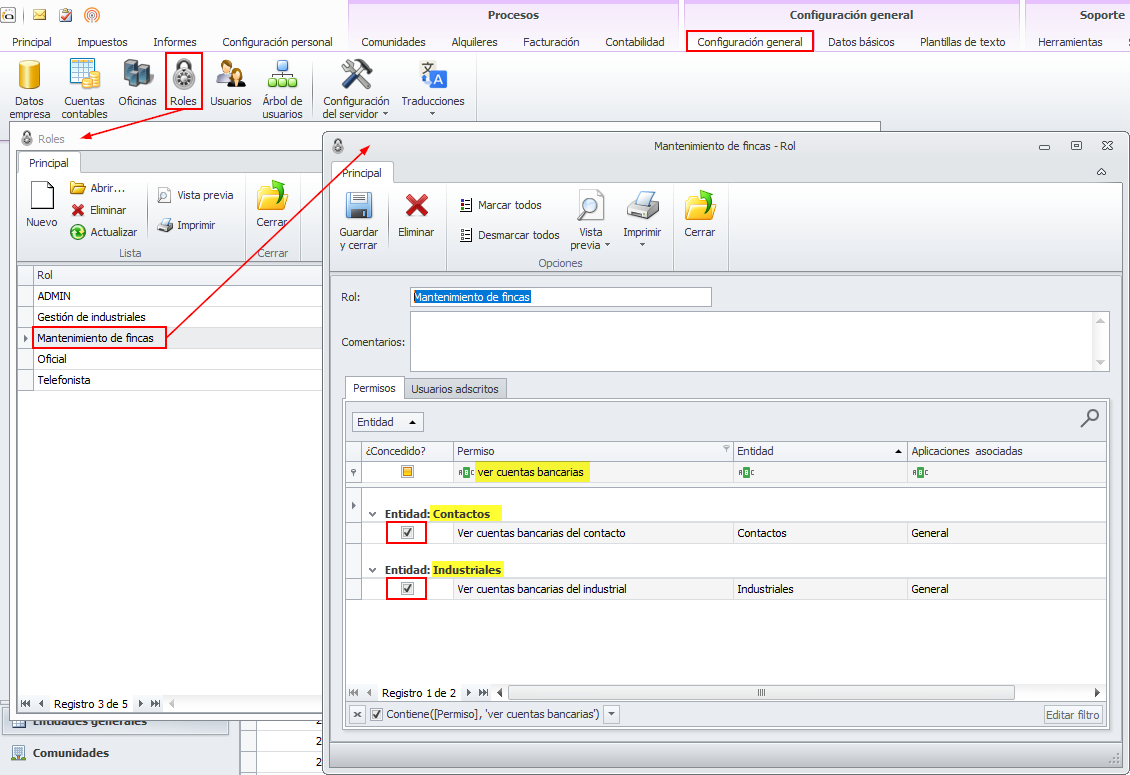Click Cerrar folder icon in Rol dialog
The width and height of the screenshot is (1130, 775).
click(x=700, y=216)
